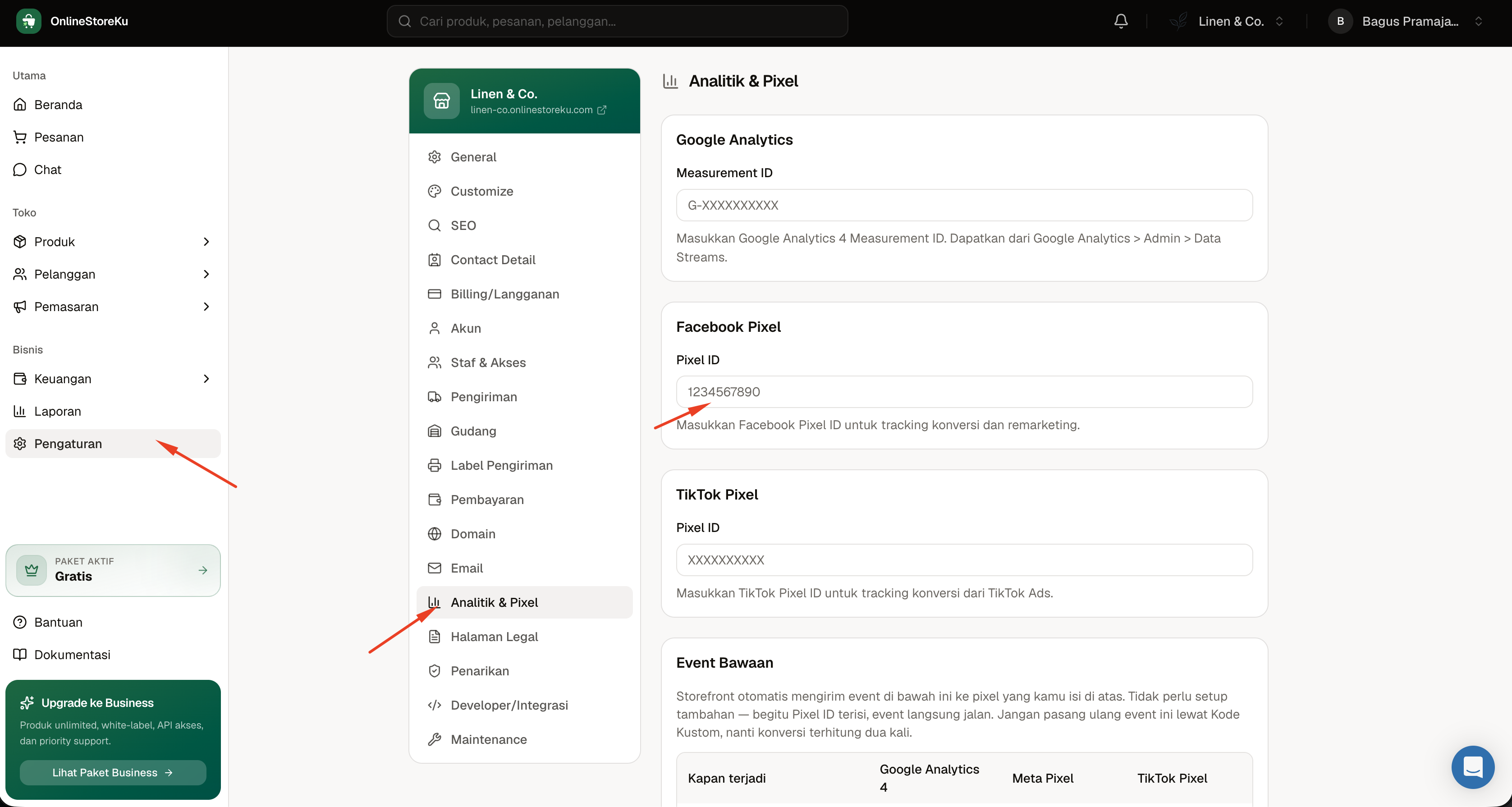Open the notifications bell
This screenshot has height=807, width=1512.
tap(1121, 21)
